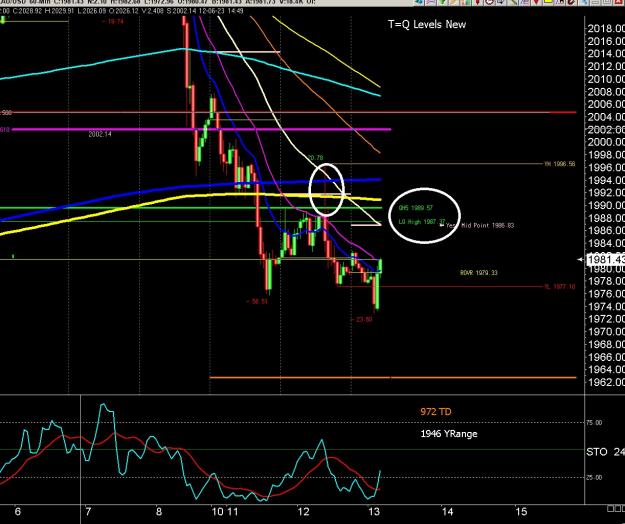Click the red '-19.74' label near top

tap(113, 22)
